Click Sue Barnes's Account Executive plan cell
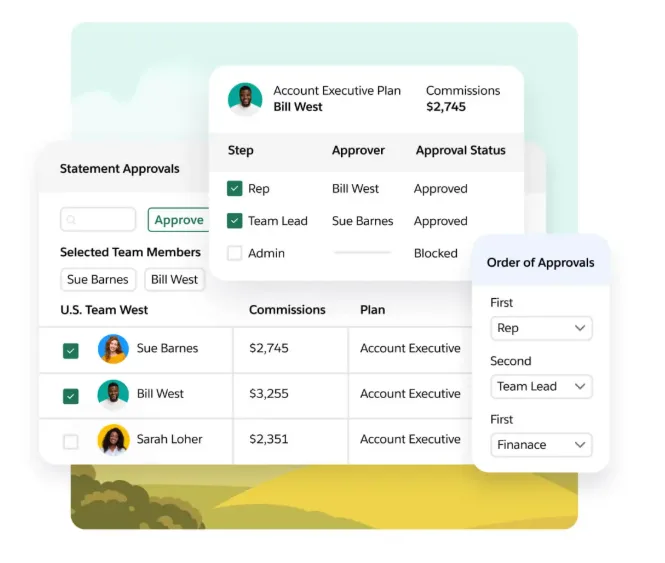The image size is (665, 563). click(x=410, y=348)
